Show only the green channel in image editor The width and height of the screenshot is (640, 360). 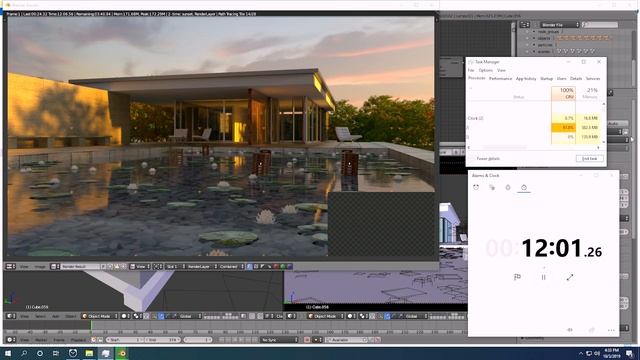tap(282, 267)
